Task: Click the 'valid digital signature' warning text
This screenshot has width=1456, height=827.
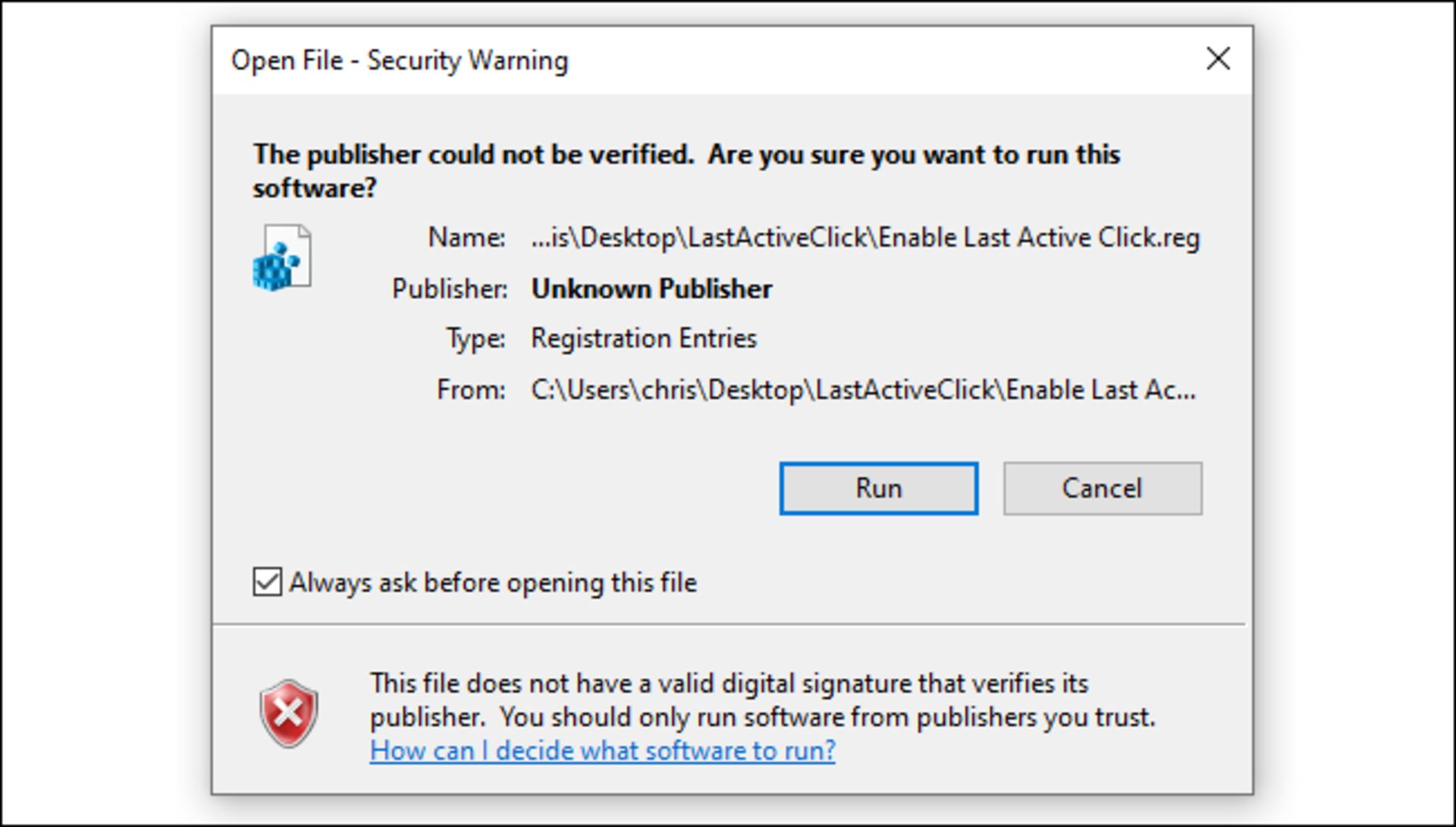Action: pos(728,684)
